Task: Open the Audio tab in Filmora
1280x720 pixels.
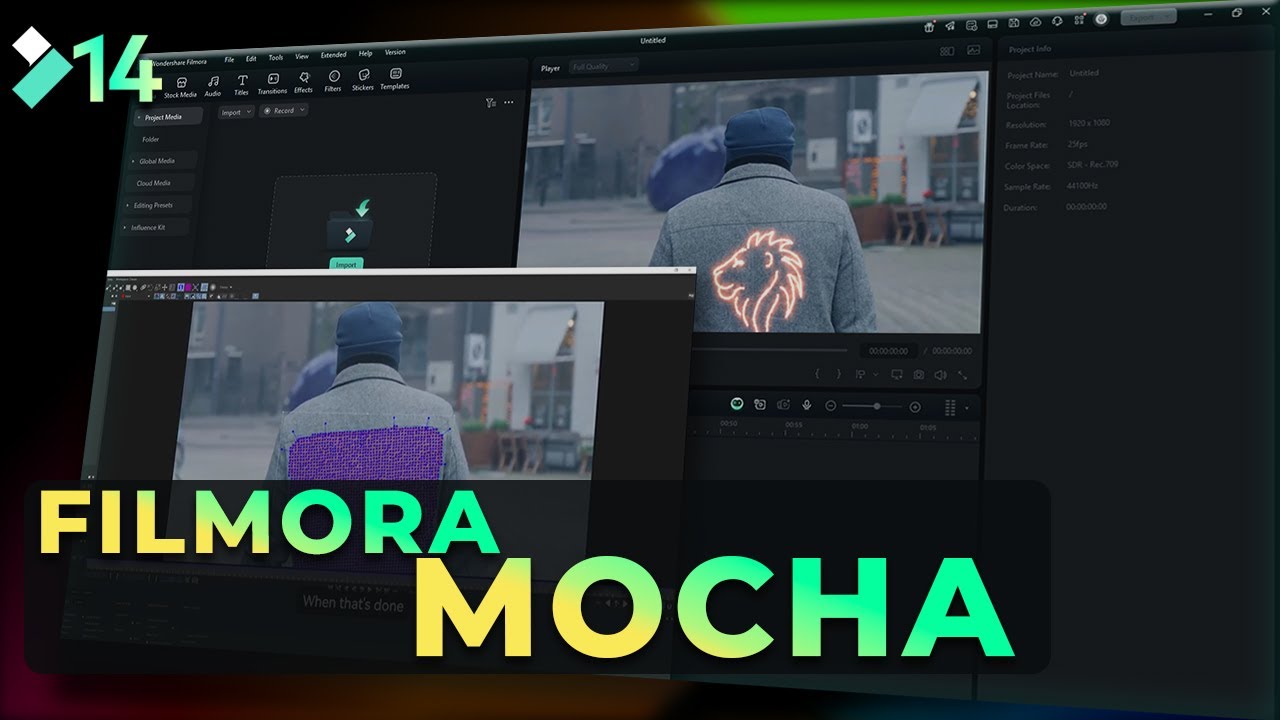Action: click(x=213, y=86)
